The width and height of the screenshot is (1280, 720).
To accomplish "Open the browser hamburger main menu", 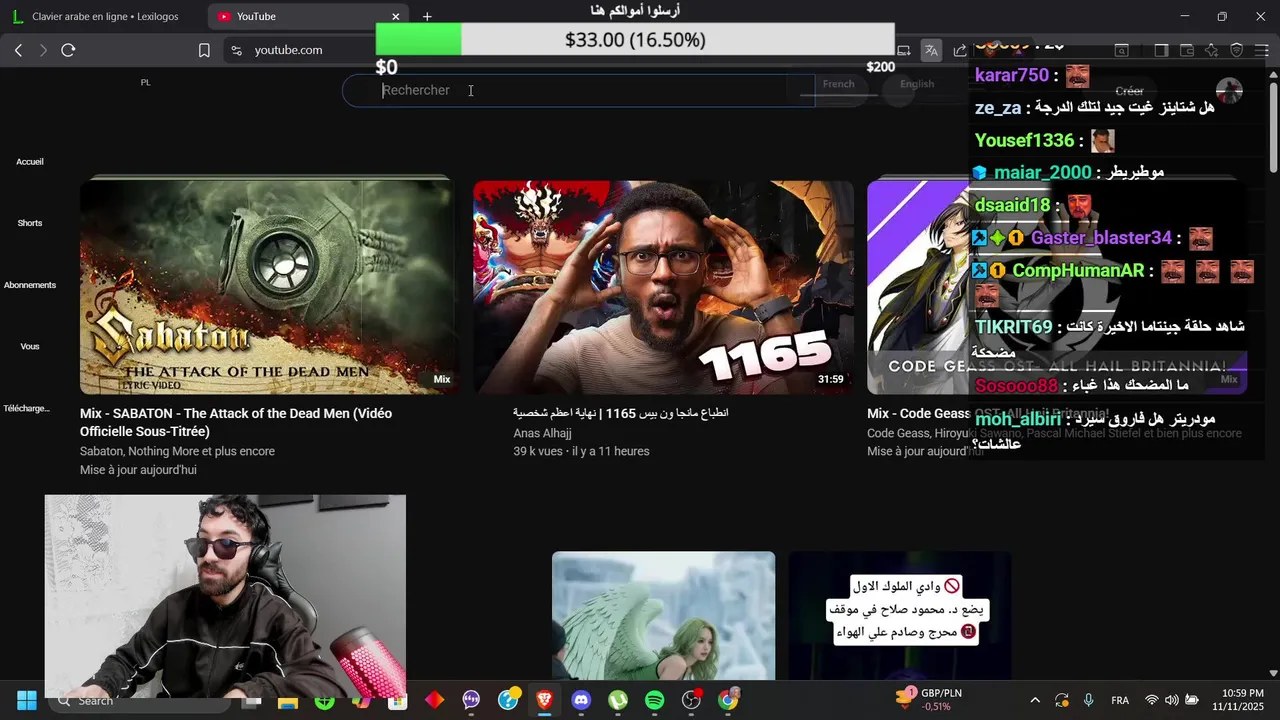I will [x=1262, y=50].
